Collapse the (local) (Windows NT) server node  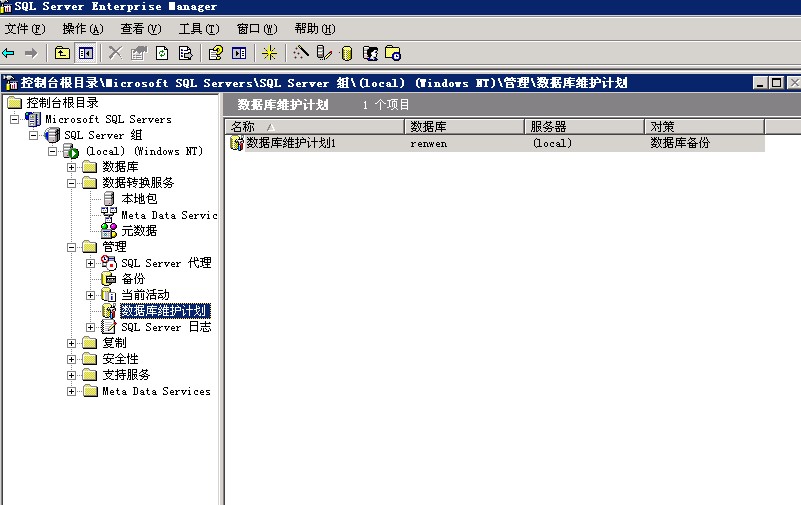(x=53, y=151)
